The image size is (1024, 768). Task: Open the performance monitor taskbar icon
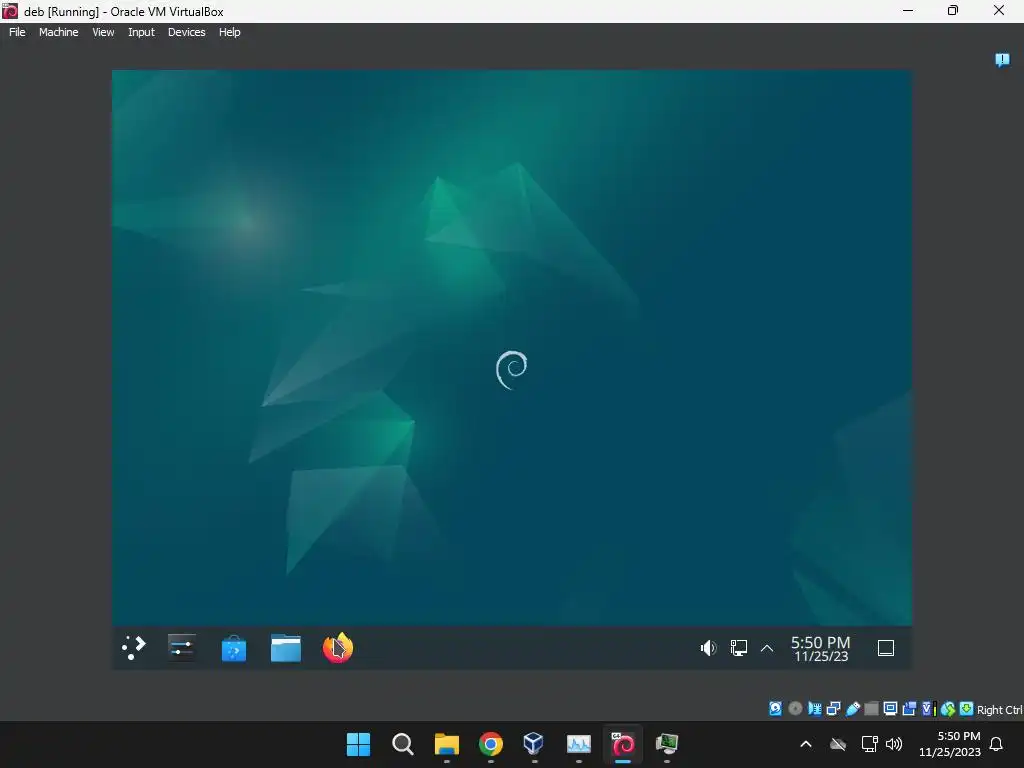(x=579, y=744)
